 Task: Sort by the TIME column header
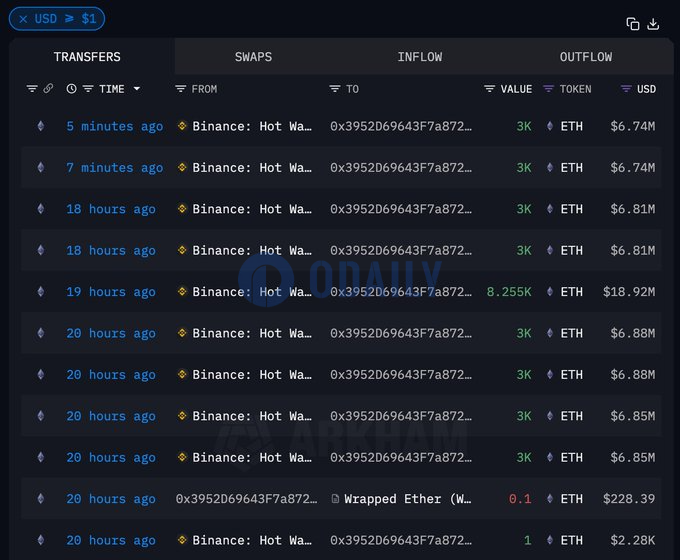112,89
